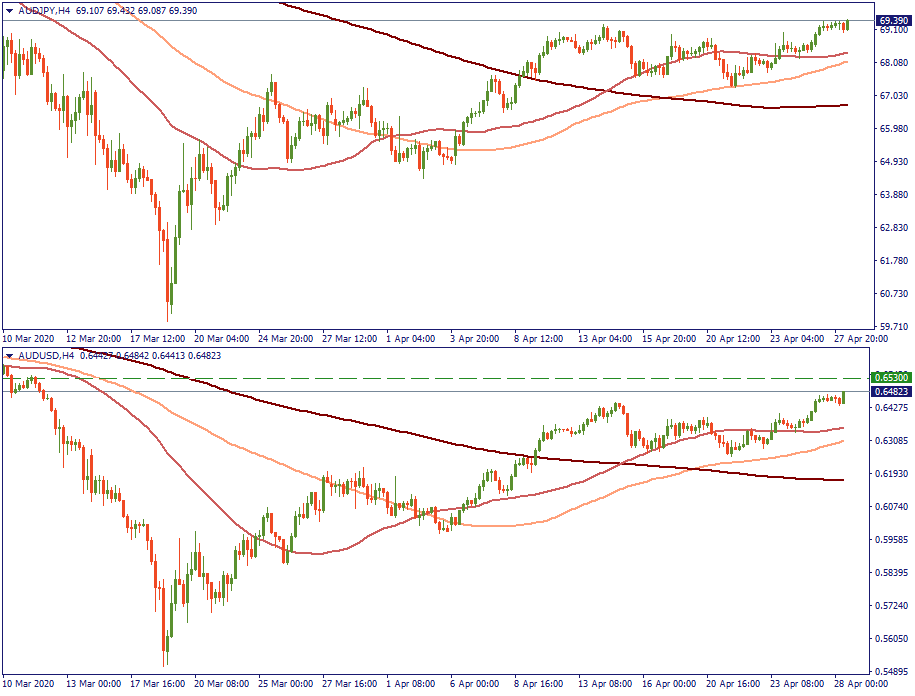Screen dimensions: 915x696
Task: Click the 10 Mar 2020 date on AUDUSD axis
Action: coord(30,685)
